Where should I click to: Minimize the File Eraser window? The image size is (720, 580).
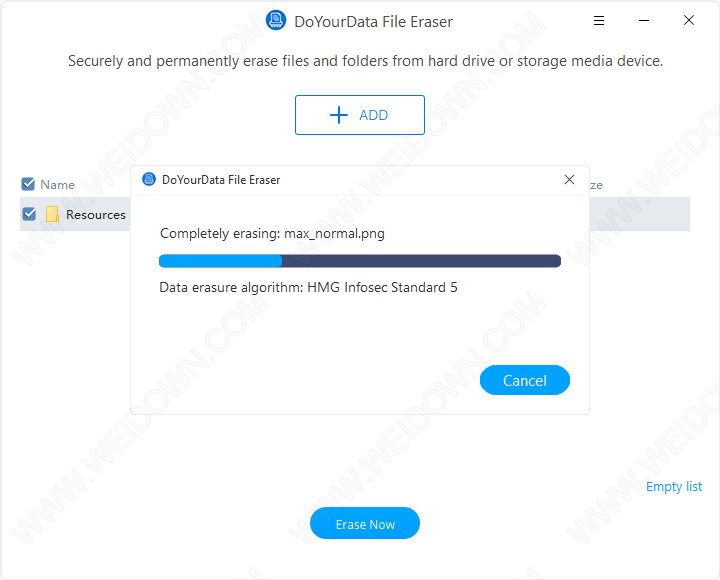[x=644, y=21]
